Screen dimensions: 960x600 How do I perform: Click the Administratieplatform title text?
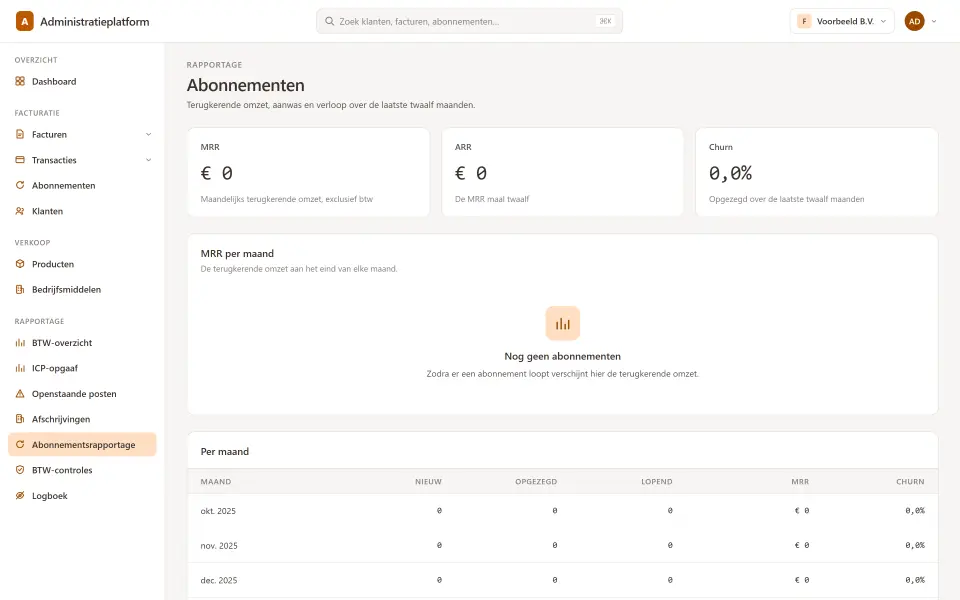(x=95, y=21)
